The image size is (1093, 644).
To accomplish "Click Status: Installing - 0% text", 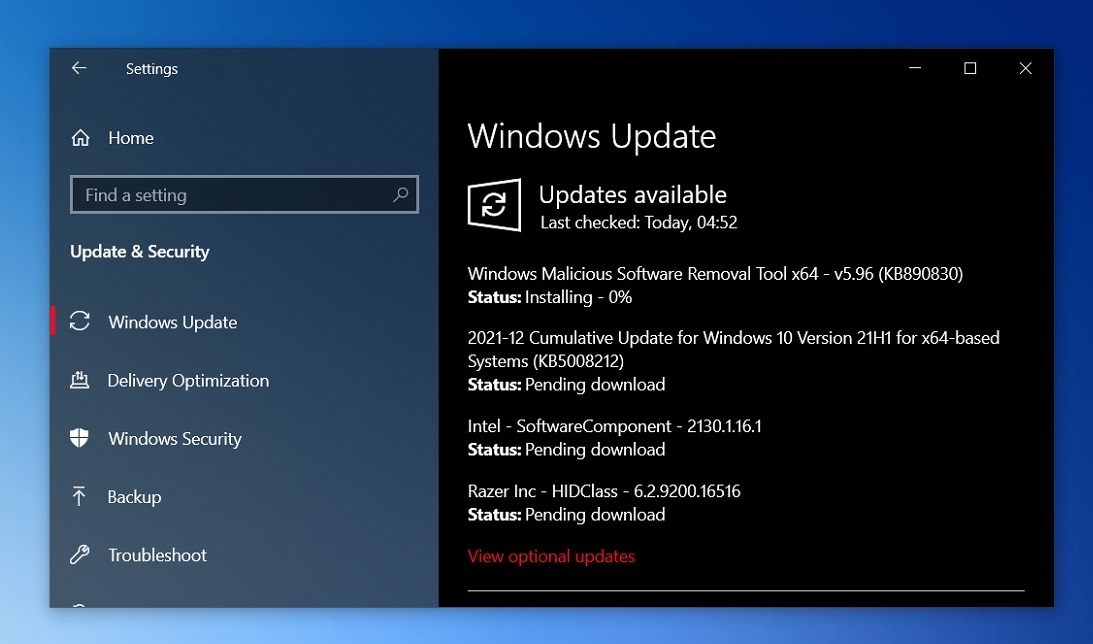I will [x=550, y=298].
